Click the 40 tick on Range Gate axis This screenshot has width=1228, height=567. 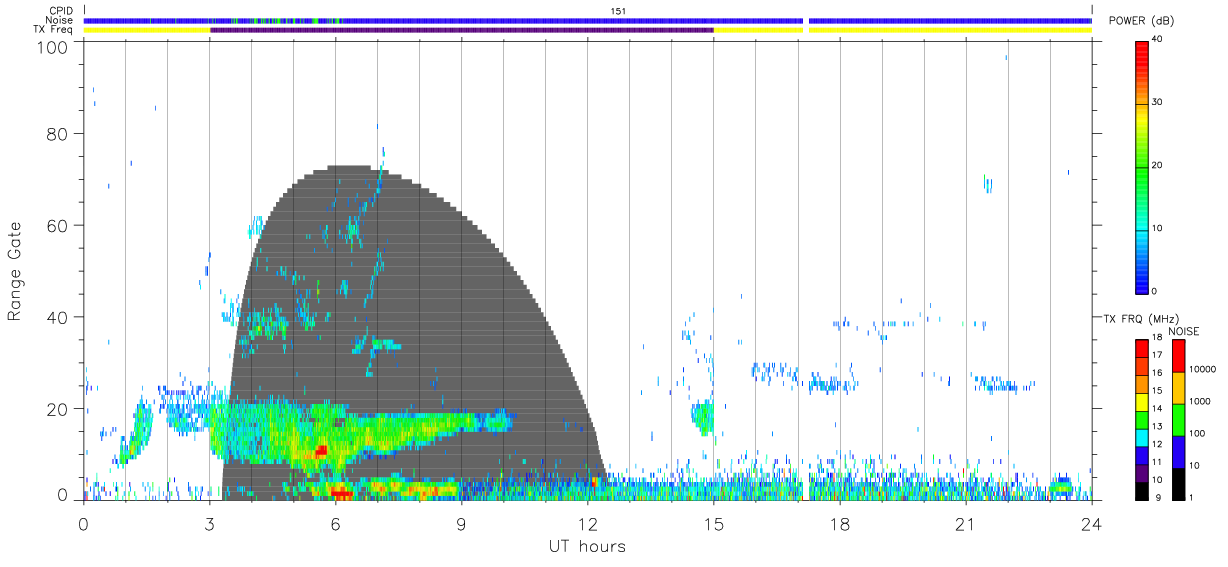point(59,317)
